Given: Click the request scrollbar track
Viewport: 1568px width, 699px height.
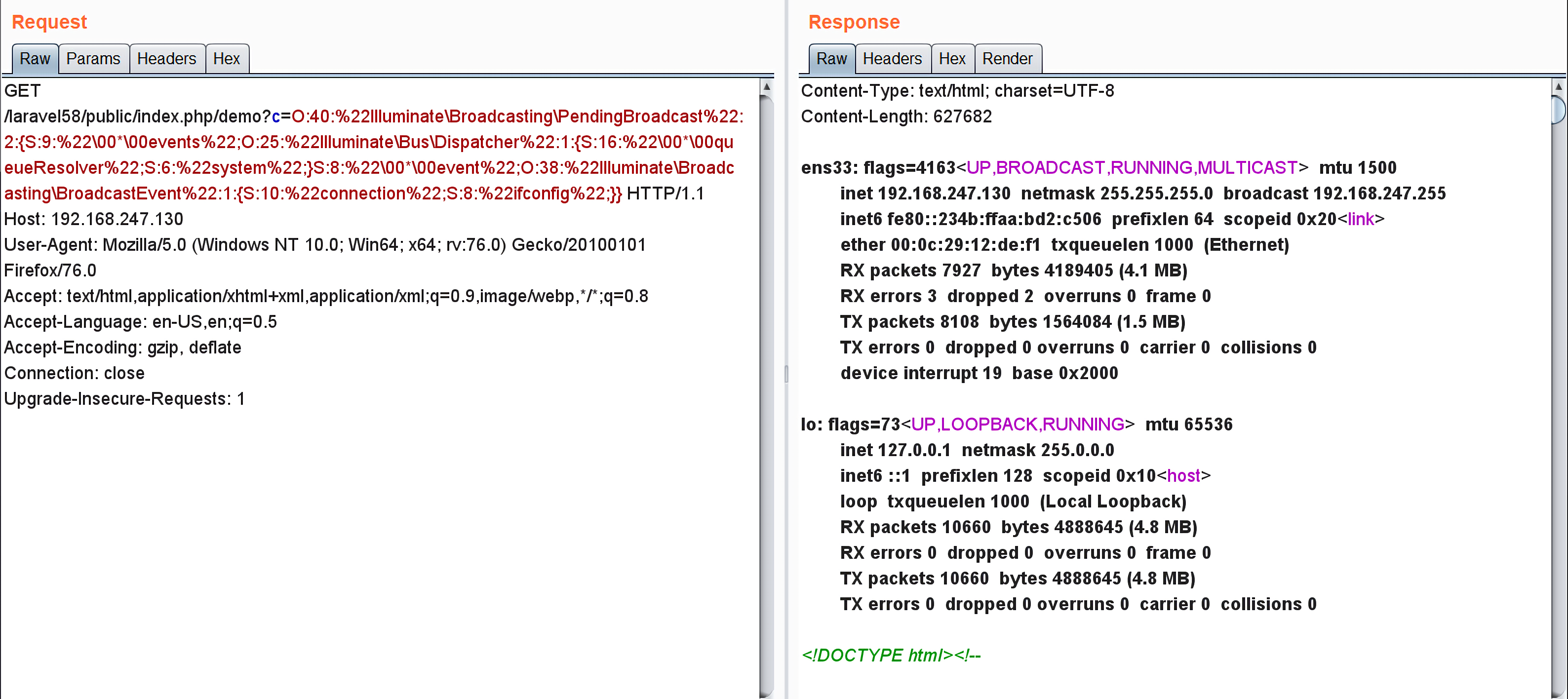Looking at the screenshot, I should (x=767, y=396).
